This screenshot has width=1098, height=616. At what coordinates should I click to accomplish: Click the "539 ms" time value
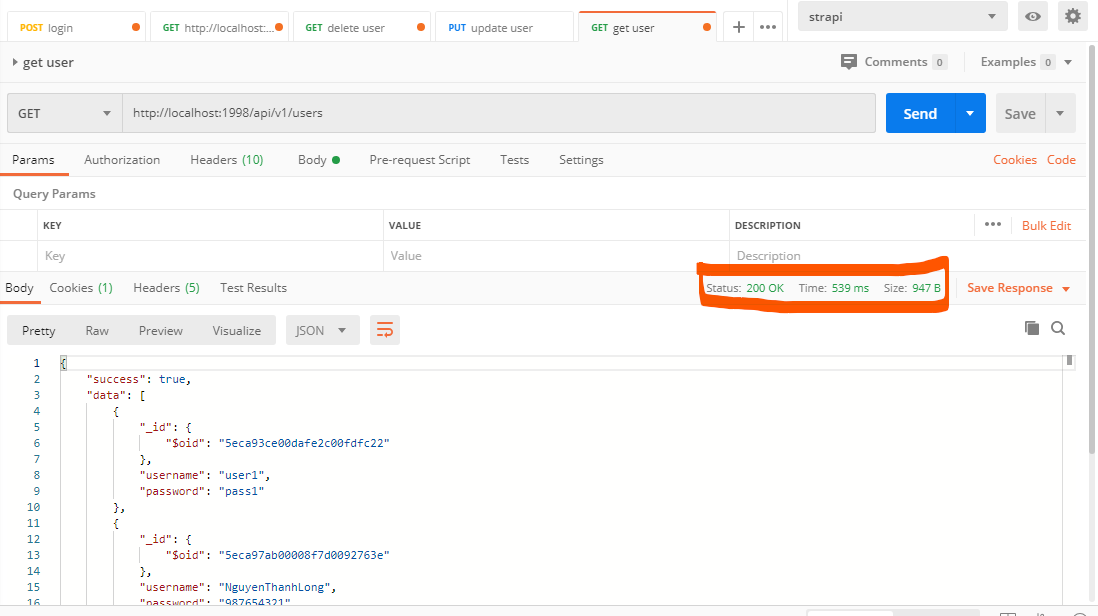coord(850,288)
